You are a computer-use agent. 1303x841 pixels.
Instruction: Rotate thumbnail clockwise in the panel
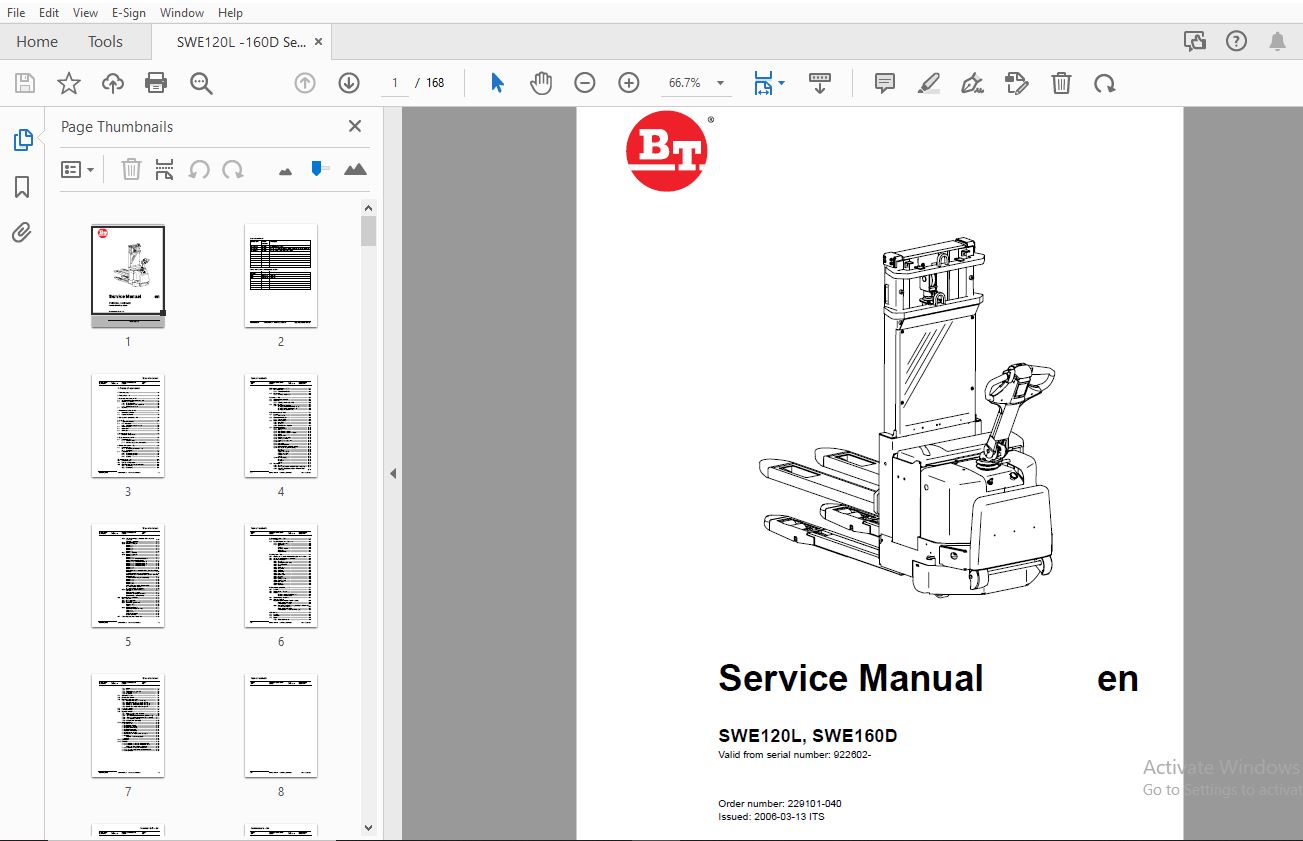coord(233,169)
